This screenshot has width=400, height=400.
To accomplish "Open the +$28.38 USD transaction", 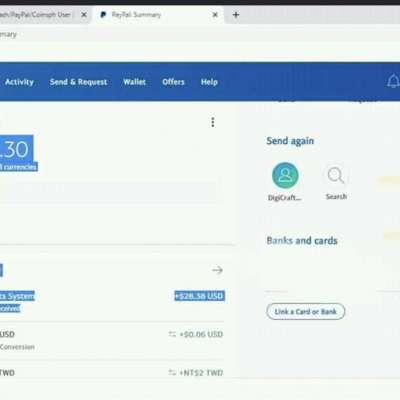I will tap(112, 302).
